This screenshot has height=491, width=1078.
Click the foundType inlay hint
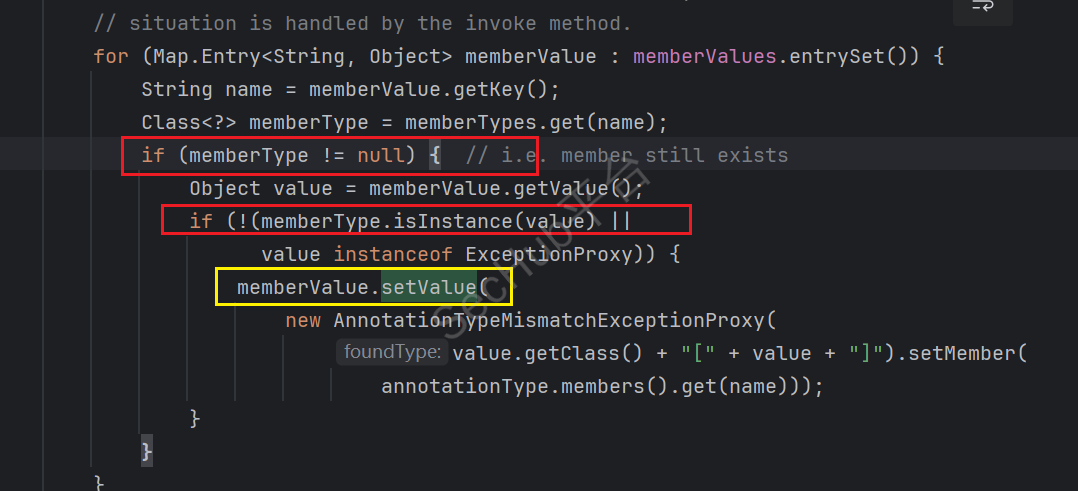(392, 352)
